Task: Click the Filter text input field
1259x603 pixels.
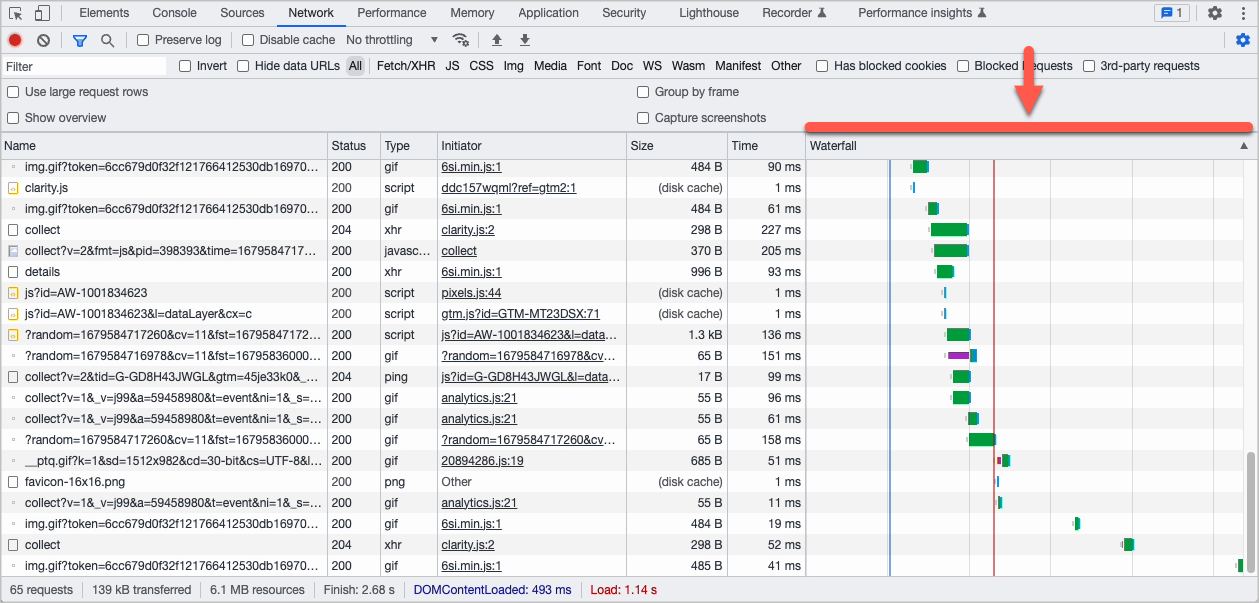Action: pyautogui.click(x=84, y=66)
